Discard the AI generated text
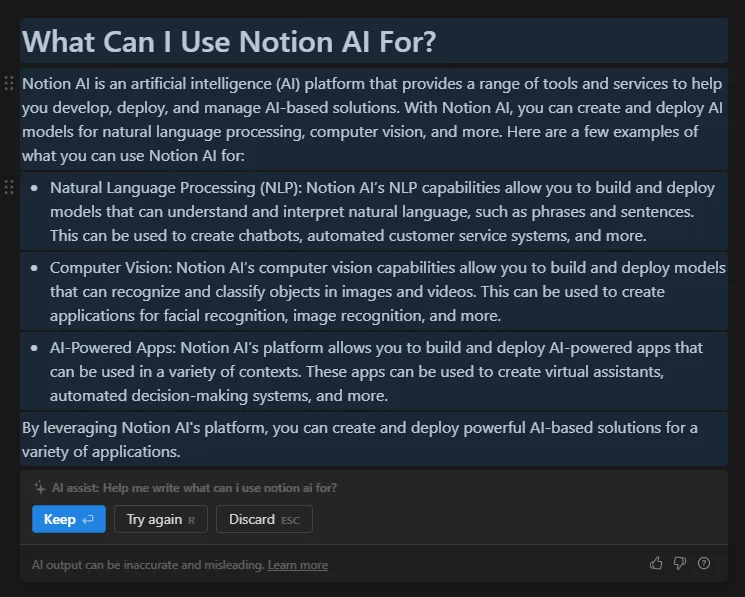The image size is (745, 597). [264, 519]
